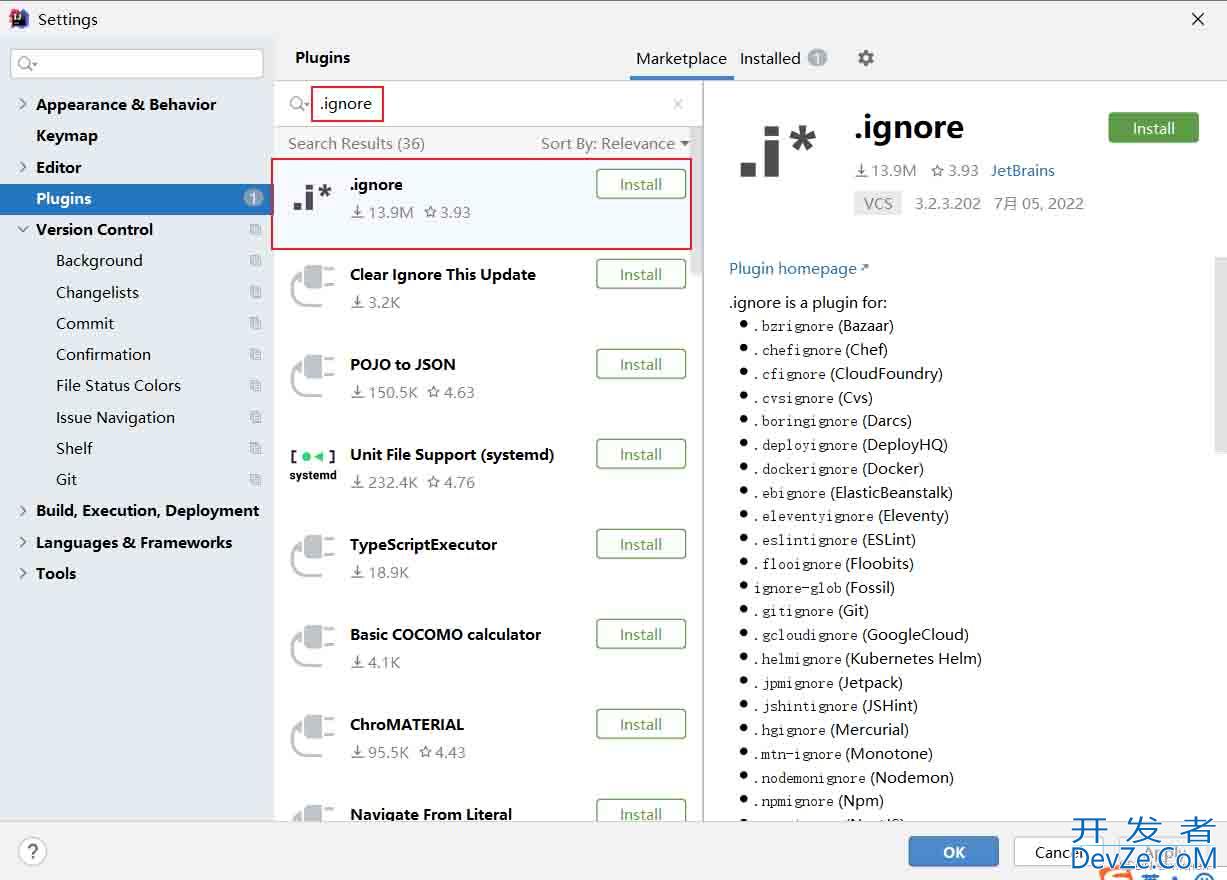Collapse the Version Control section
This screenshot has height=880, width=1227.
pyautogui.click(x=23, y=229)
